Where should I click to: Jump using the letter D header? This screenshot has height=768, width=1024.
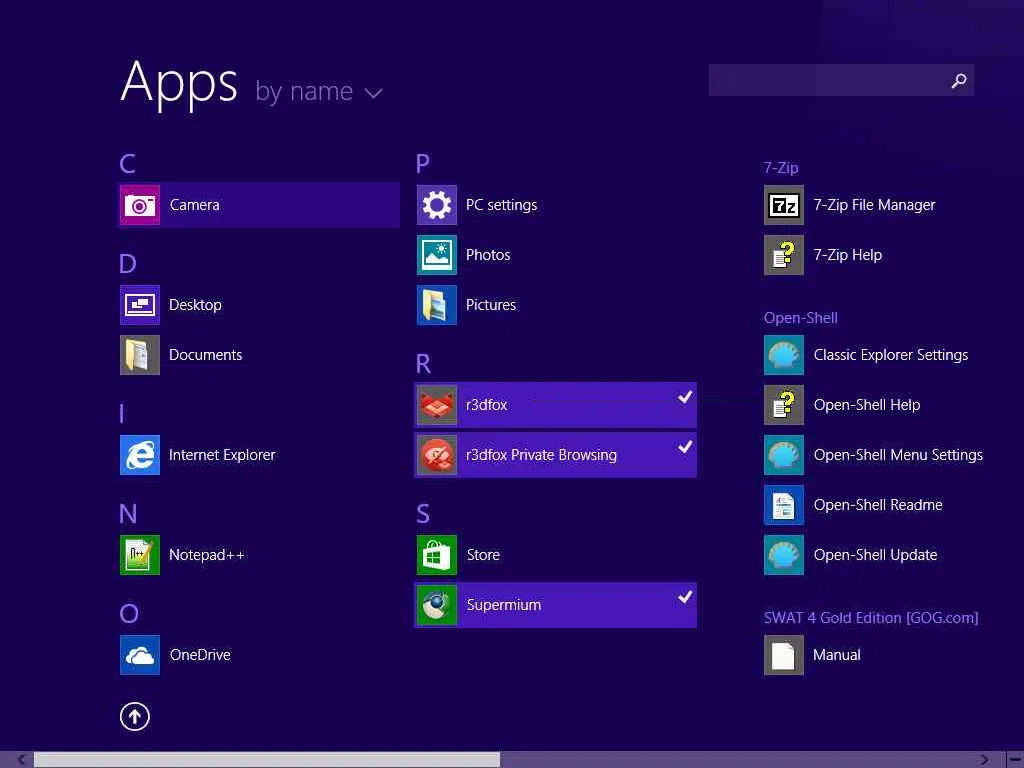point(127,264)
